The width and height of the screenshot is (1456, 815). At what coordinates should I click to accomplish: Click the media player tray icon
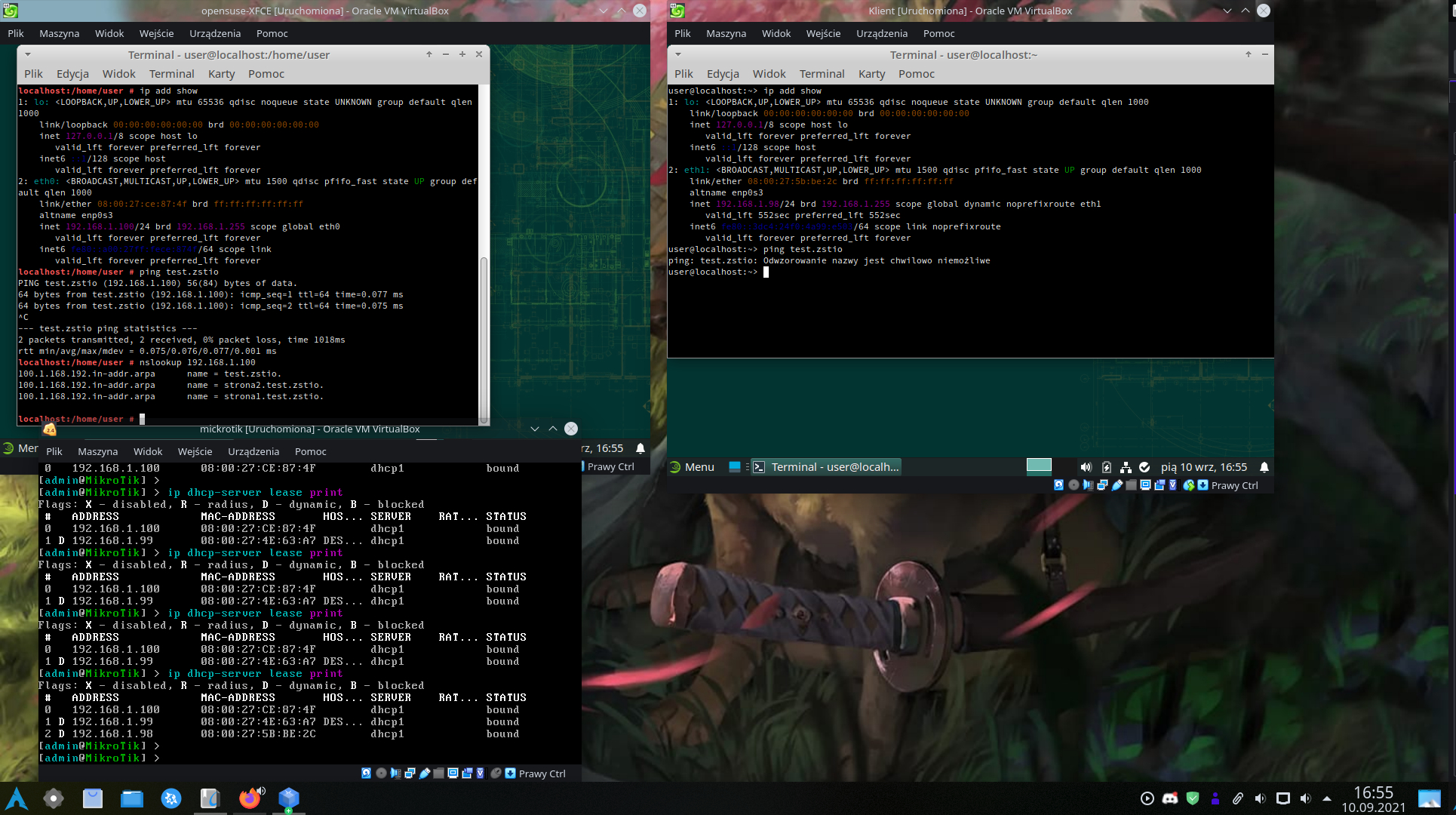pos(1147,798)
